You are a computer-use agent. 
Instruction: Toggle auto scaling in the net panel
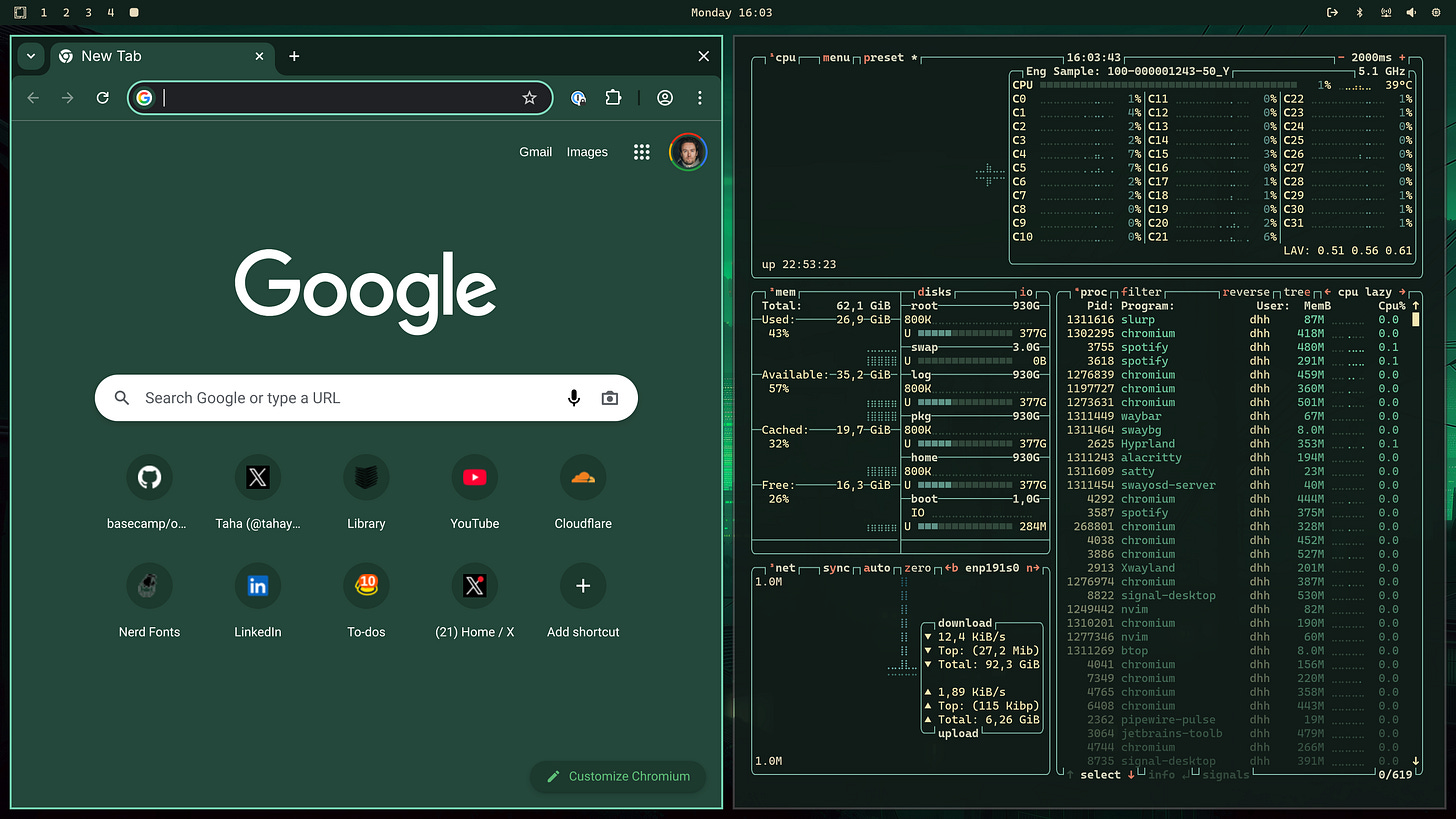point(877,568)
